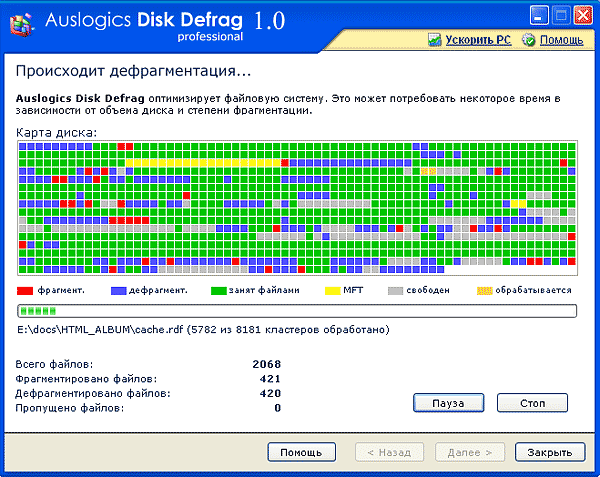Click the Auslogics Disk Defrag description paragraph
Viewport: 600px width, 477px height.
(288, 104)
